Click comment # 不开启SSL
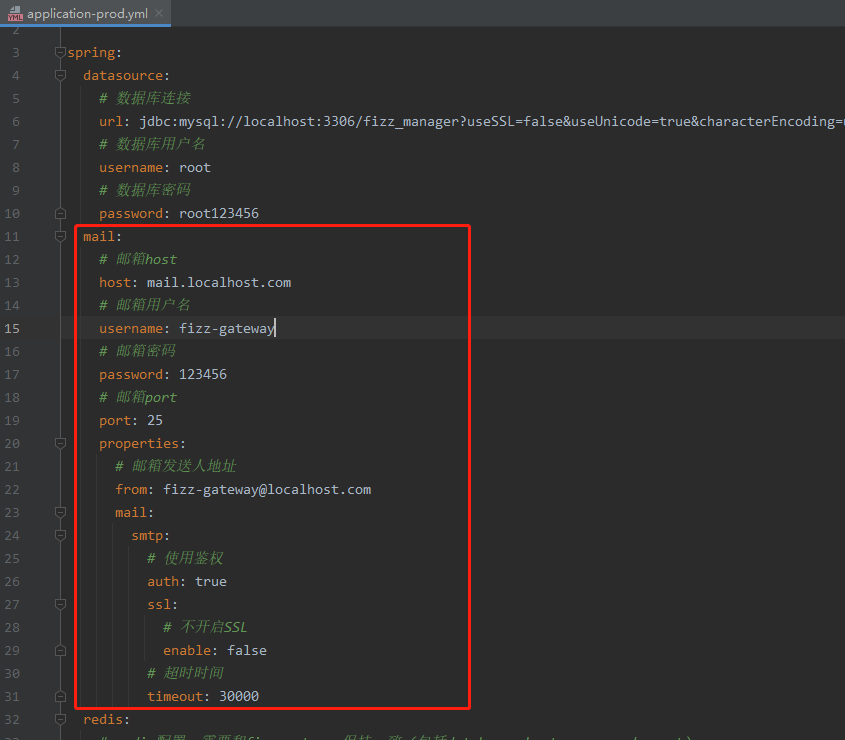845x740 pixels. tap(205, 627)
